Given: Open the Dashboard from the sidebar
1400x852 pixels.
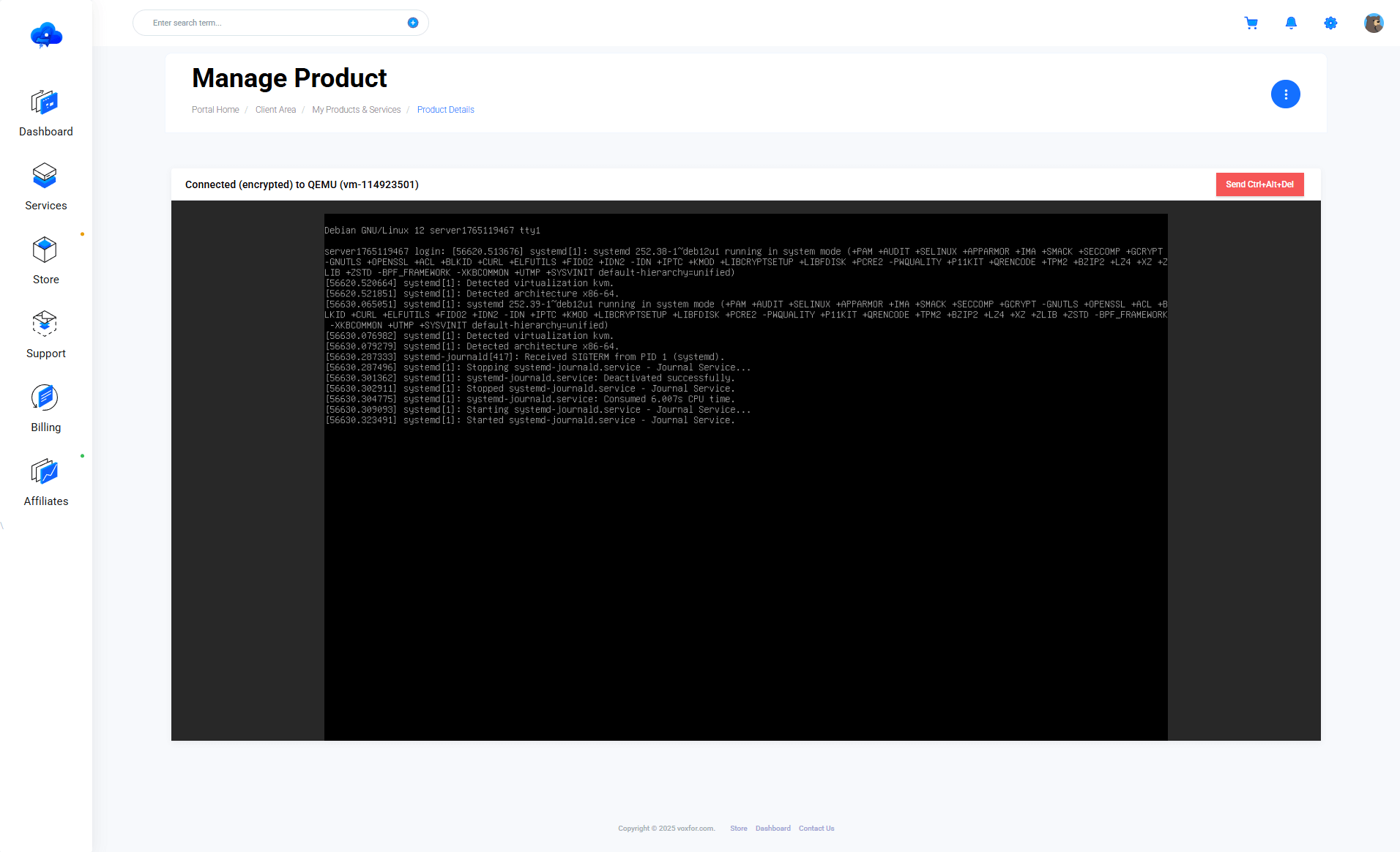Looking at the screenshot, I should click(45, 113).
